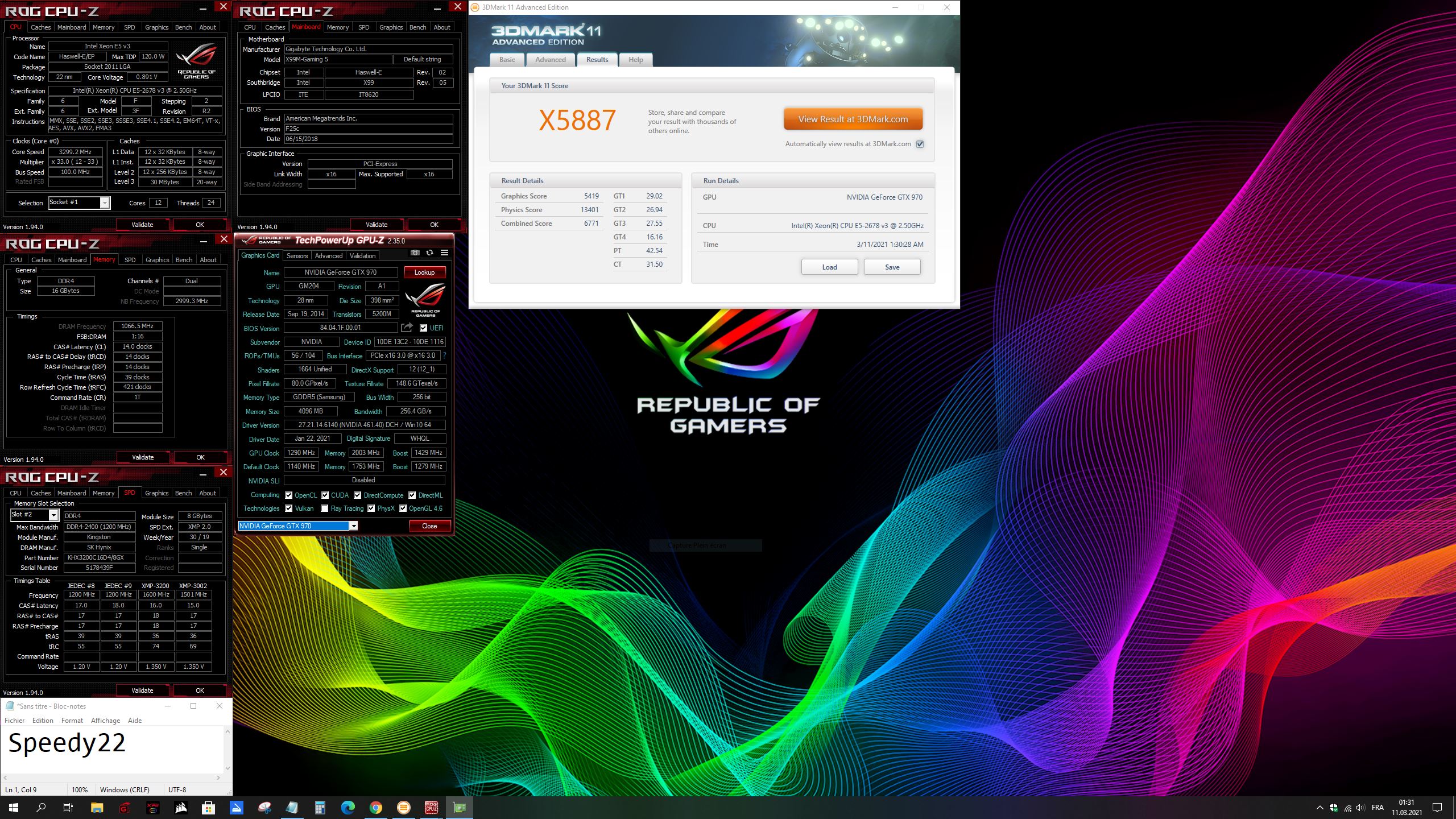Switch to the Sensors tab in GPU-Z
The width and height of the screenshot is (1456, 819).
(x=297, y=256)
